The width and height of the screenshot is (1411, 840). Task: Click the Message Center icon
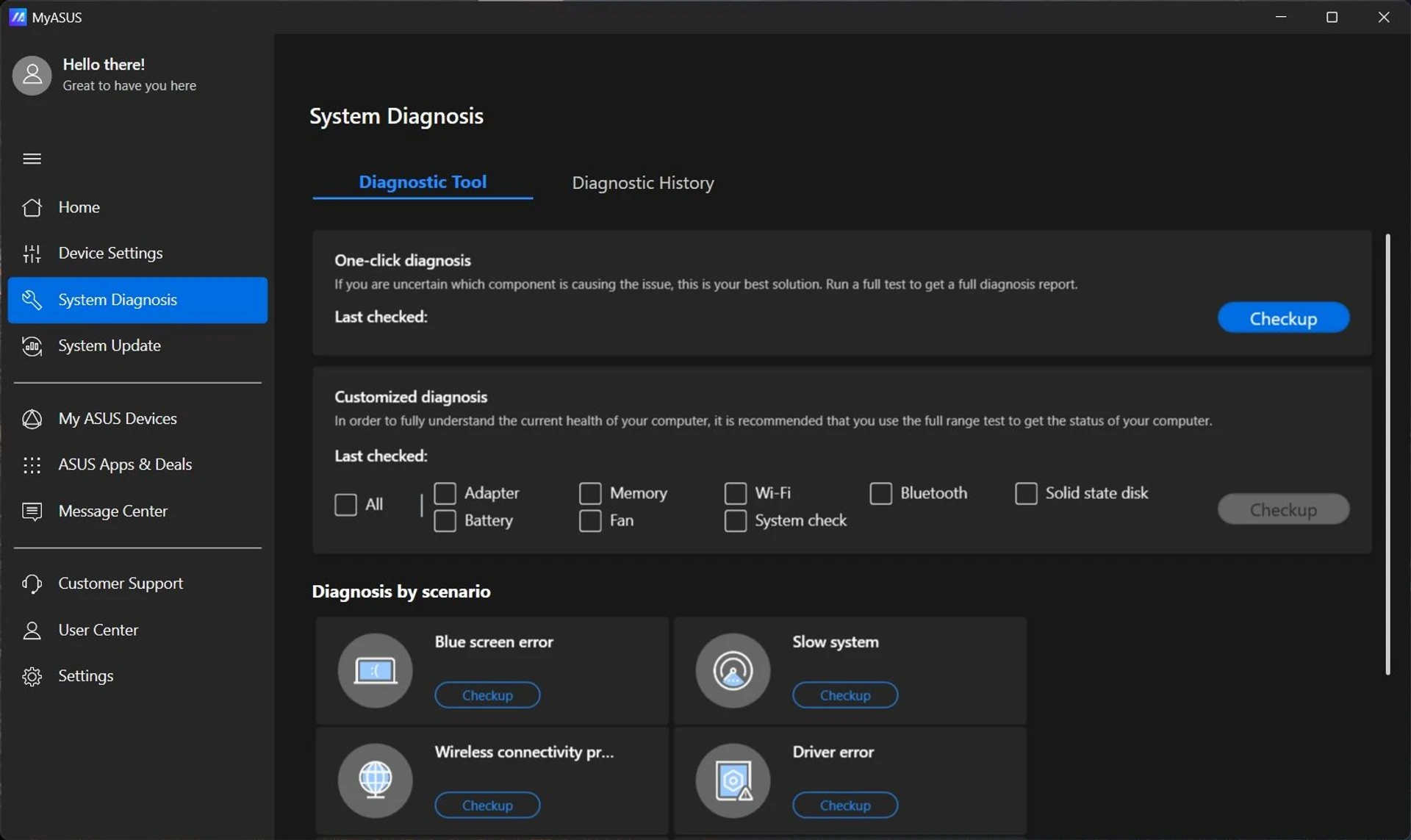pos(32,511)
